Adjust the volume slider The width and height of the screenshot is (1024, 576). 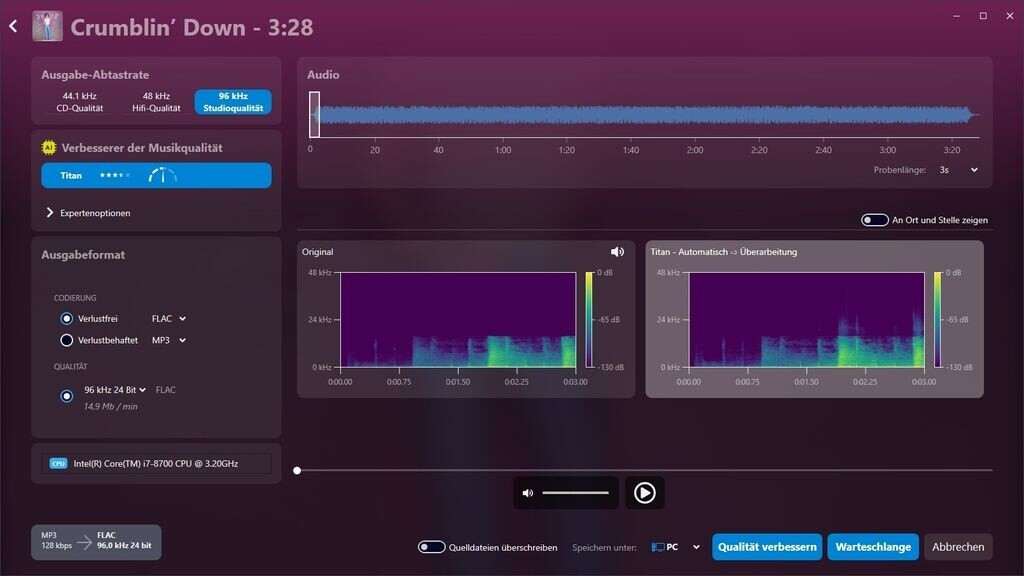(x=575, y=493)
